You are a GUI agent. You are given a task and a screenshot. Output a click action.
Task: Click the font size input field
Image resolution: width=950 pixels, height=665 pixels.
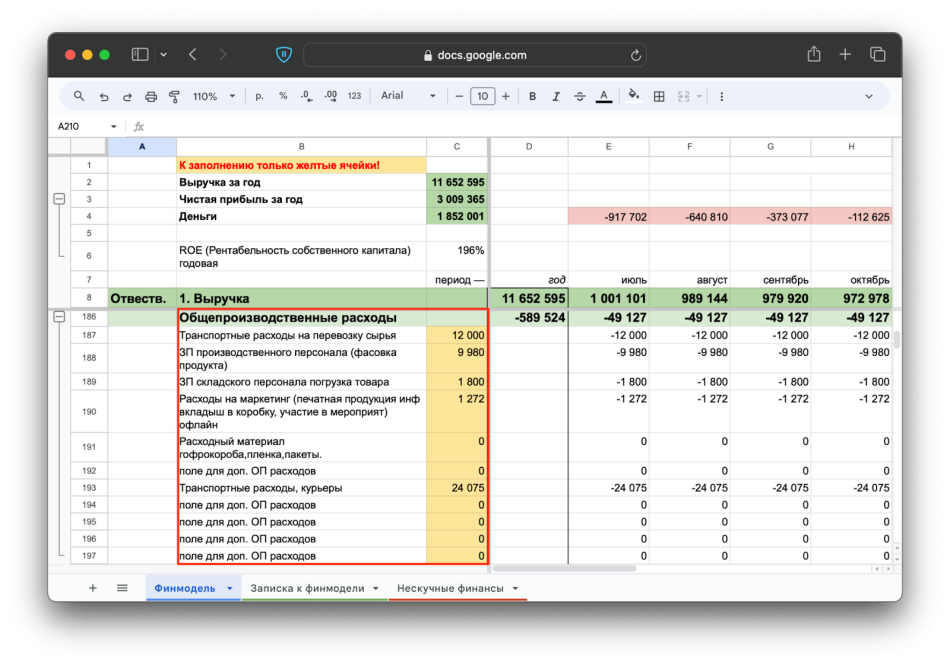pyautogui.click(x=482, y=96)
